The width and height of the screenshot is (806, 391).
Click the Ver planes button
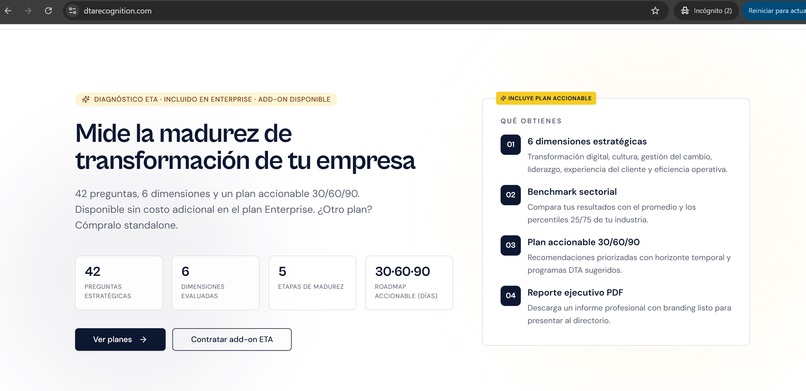(x=120, y=340)
